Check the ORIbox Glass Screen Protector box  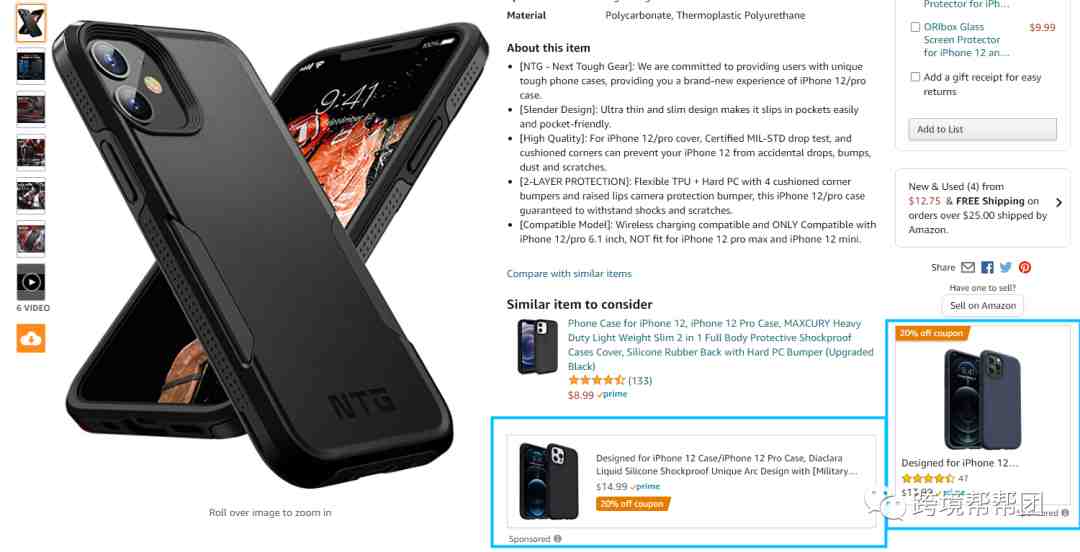pyautogui.click(x=915, y=27)
